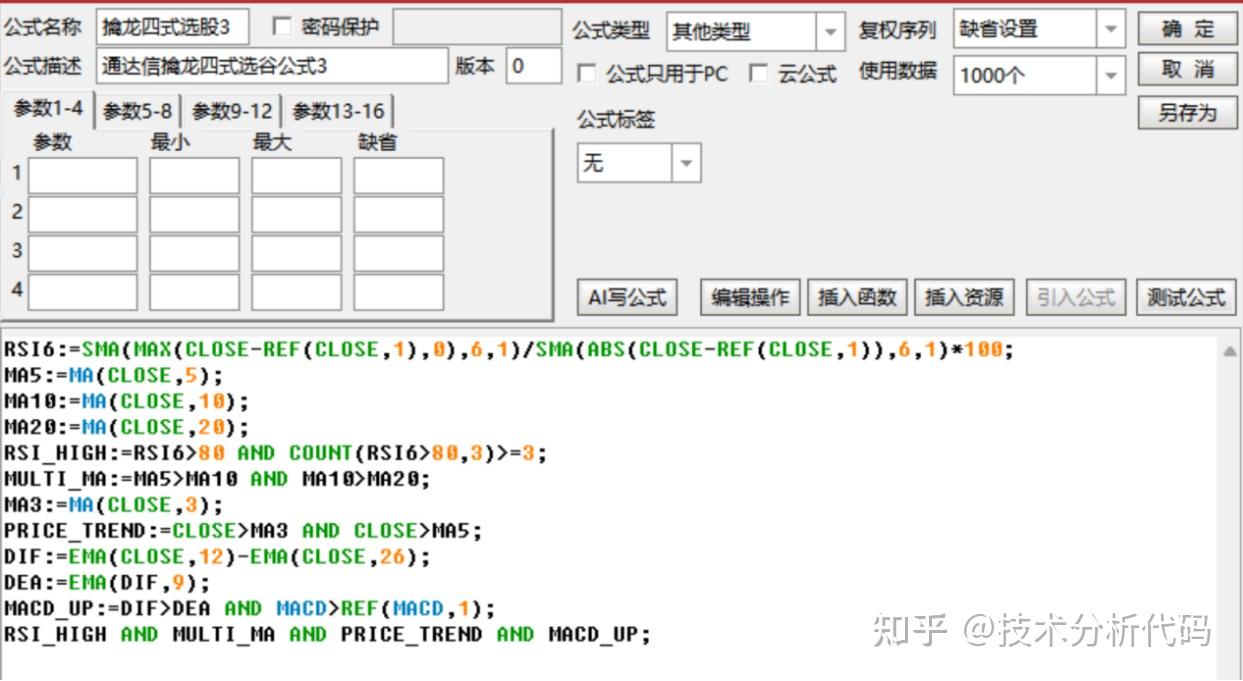Click the MA5:=MA(CLOSE,5) code line
The height and width of the screenshot is (681, 1243).
(114, 376)
